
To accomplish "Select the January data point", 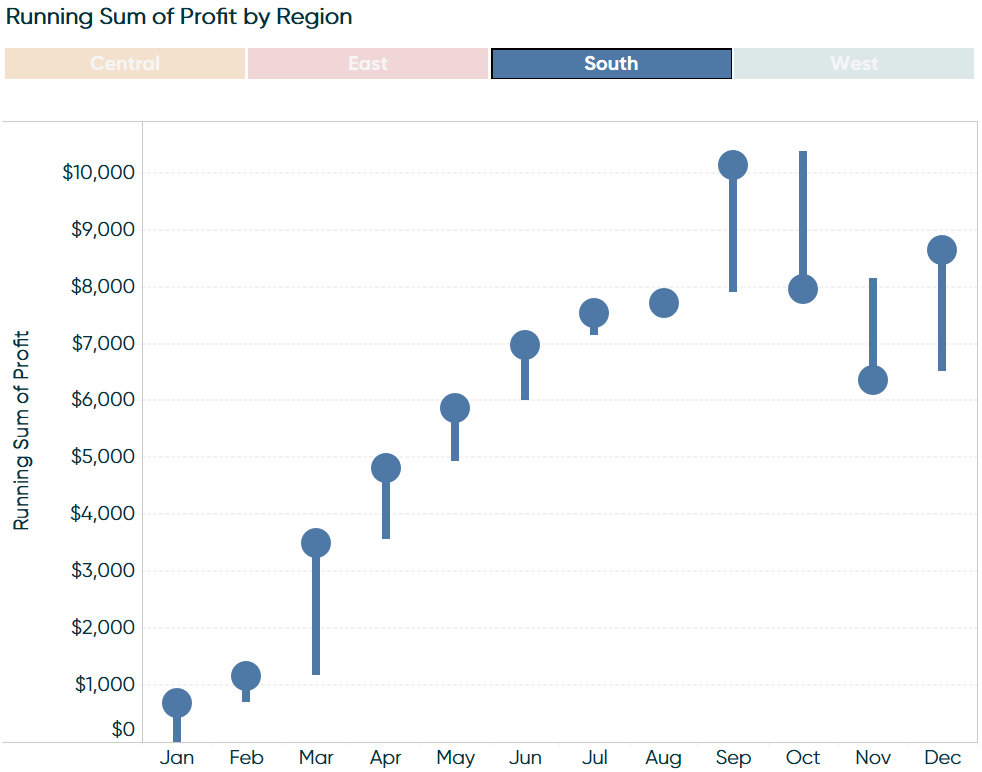I will click(177, 703).
